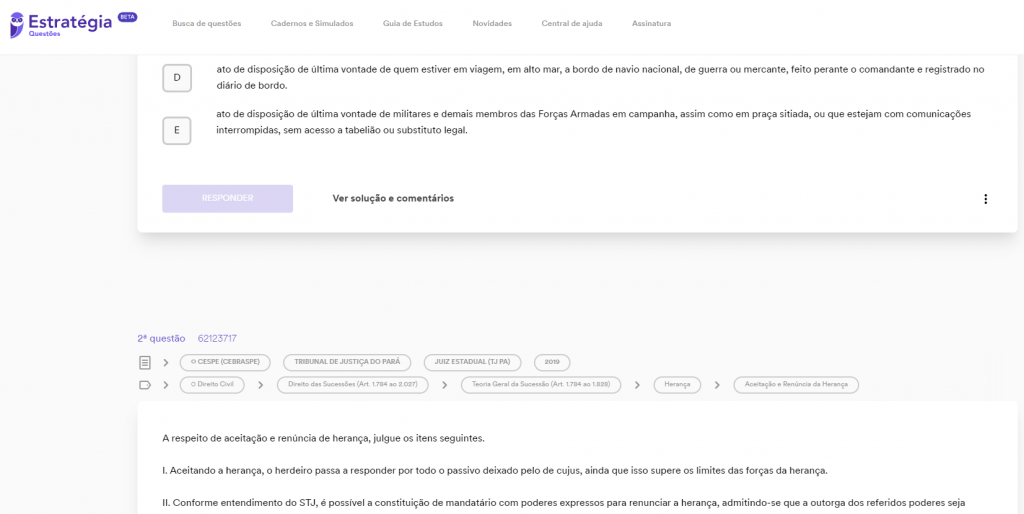Open the three-dot question options menu
The width and height of the screenshot is (1024, 514).
[985, 199]
